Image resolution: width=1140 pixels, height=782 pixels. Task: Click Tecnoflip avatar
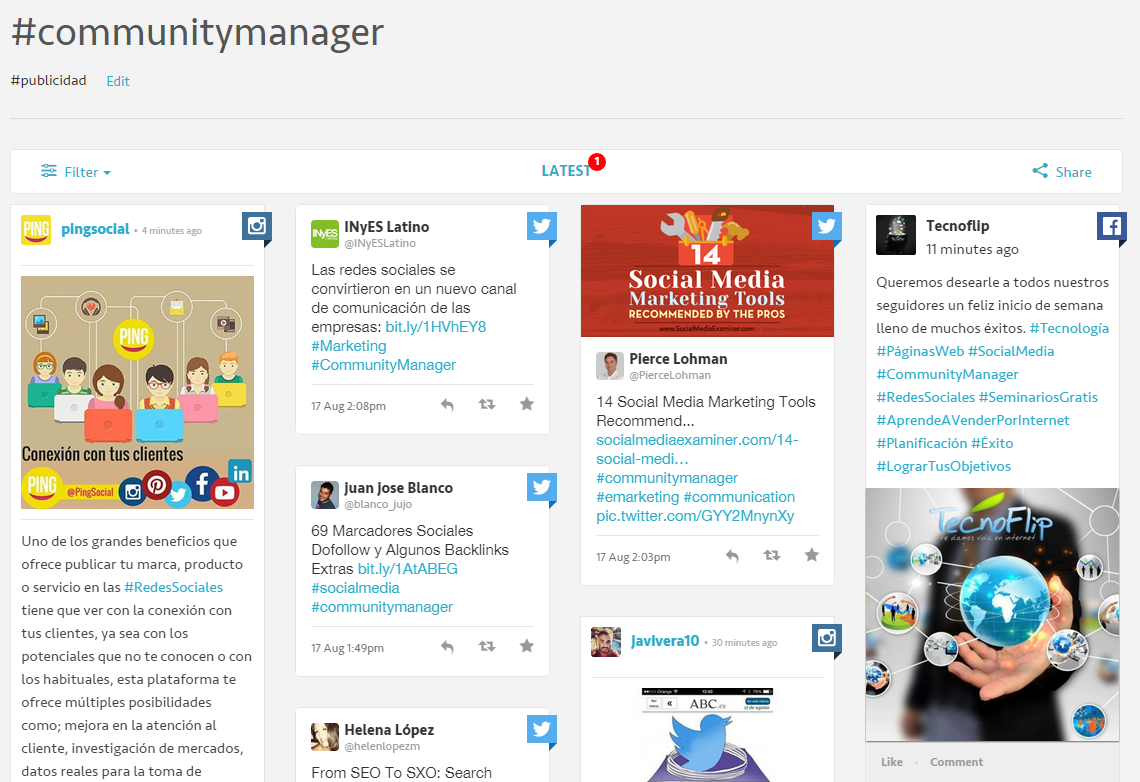[896, 235]
